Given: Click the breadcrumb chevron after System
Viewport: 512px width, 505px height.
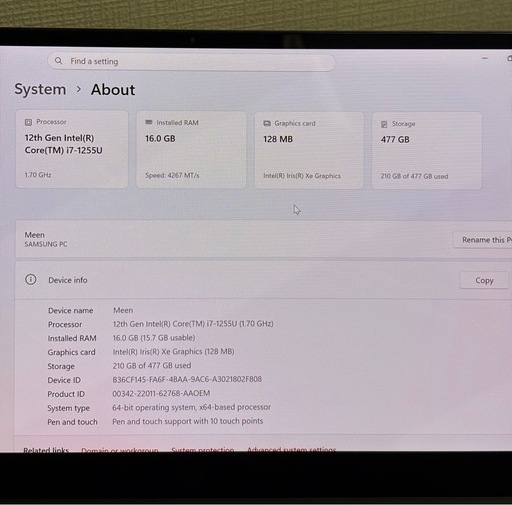Looking at the screenshot, I should (x=79, y=89).
